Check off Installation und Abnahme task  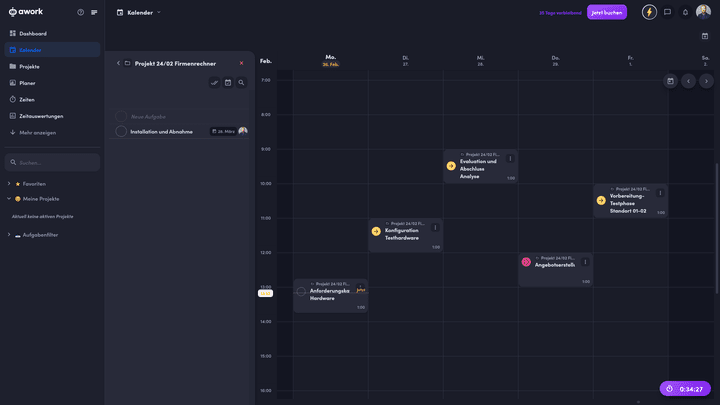(x=121, y=131)
